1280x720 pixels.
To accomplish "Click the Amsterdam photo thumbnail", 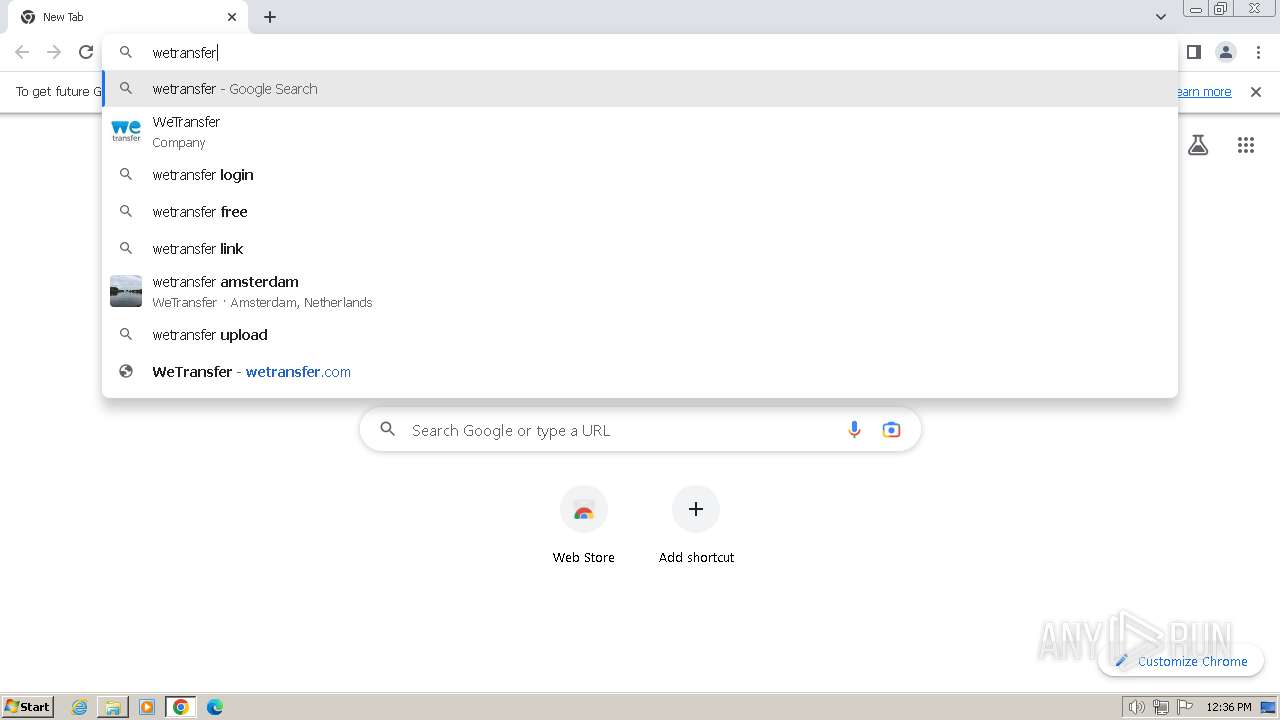I will pyautogui.click(x=126, y=291).
